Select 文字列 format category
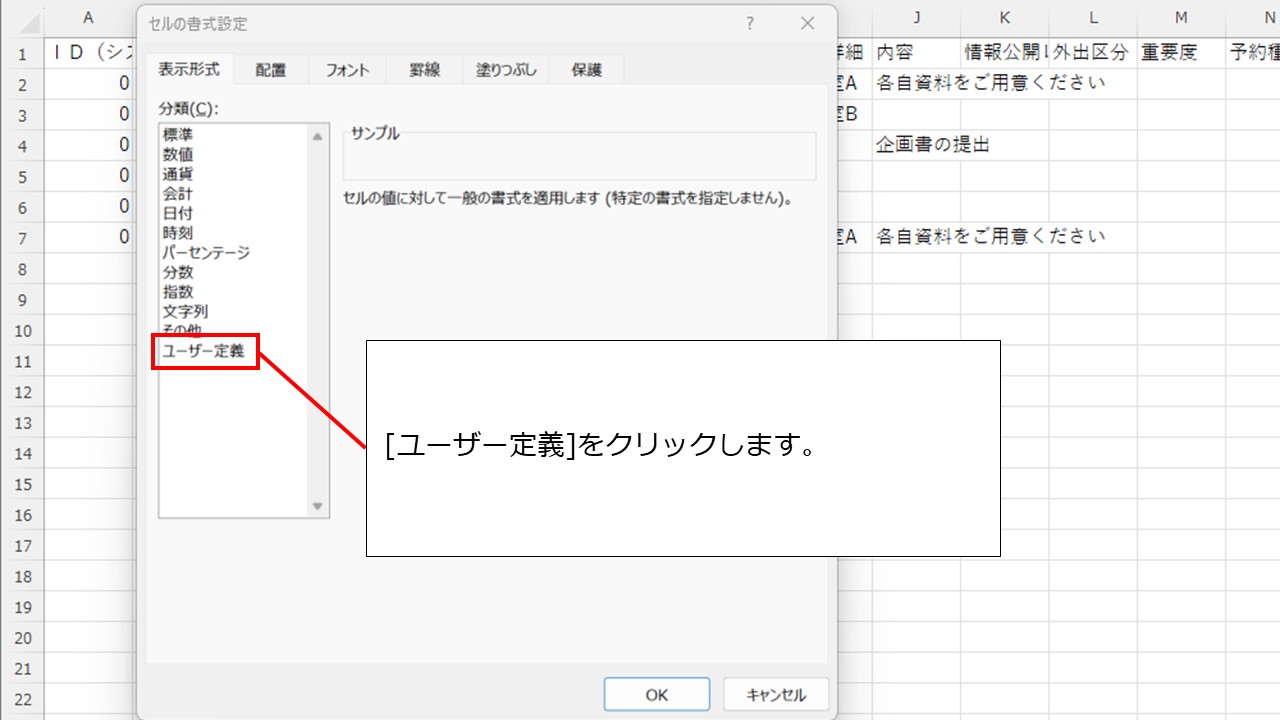This screenshot has width=1280, height=720. tap(185, 311)
